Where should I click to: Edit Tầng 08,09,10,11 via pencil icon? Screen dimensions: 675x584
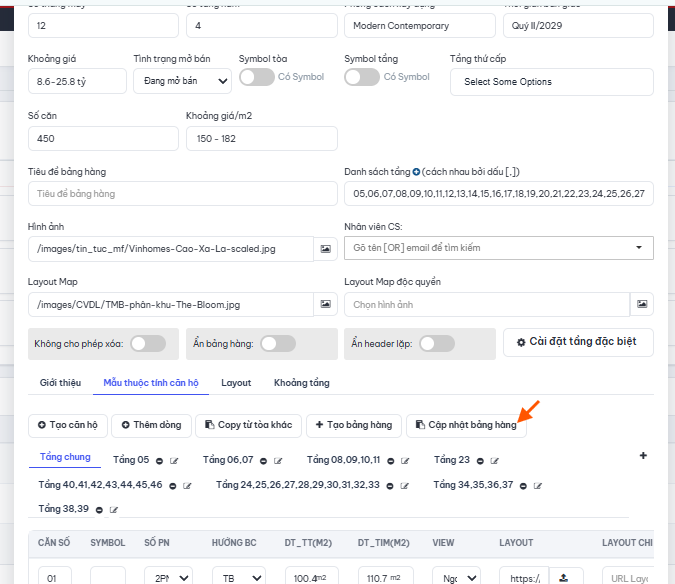[405, 461]
